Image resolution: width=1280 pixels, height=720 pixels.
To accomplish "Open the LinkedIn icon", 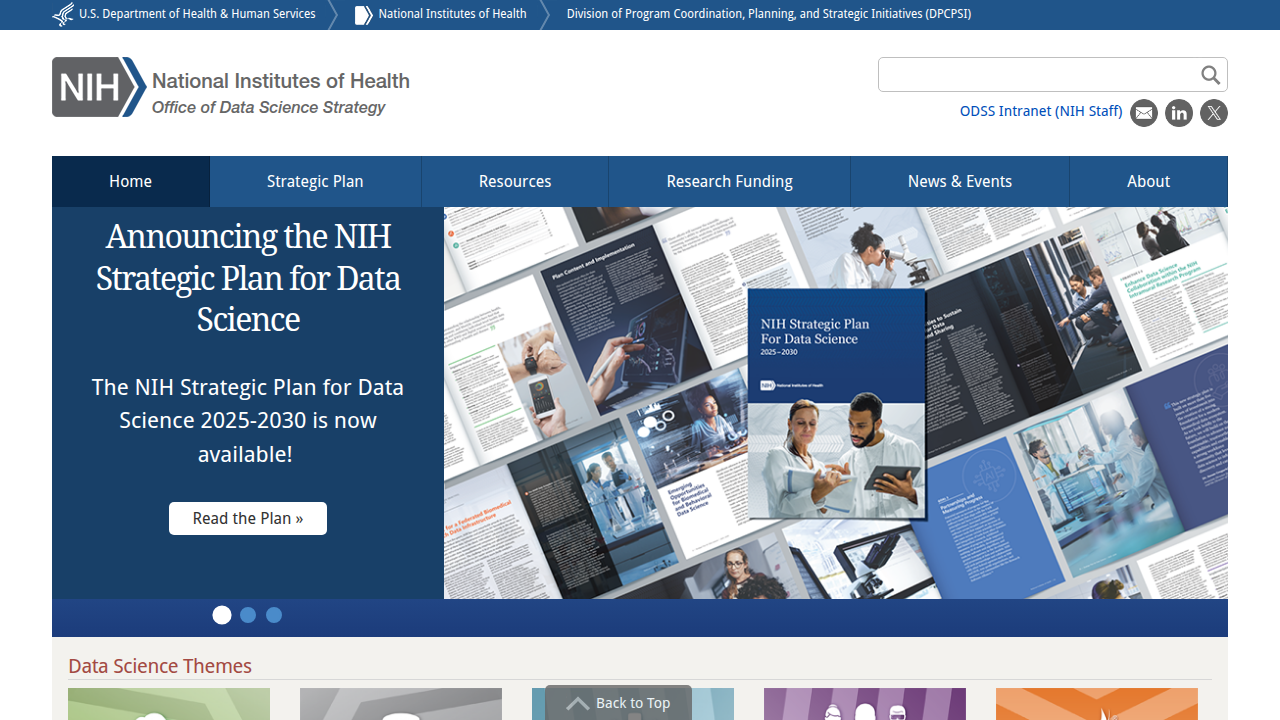I will pyautogui.click(x=1179, y=113).
